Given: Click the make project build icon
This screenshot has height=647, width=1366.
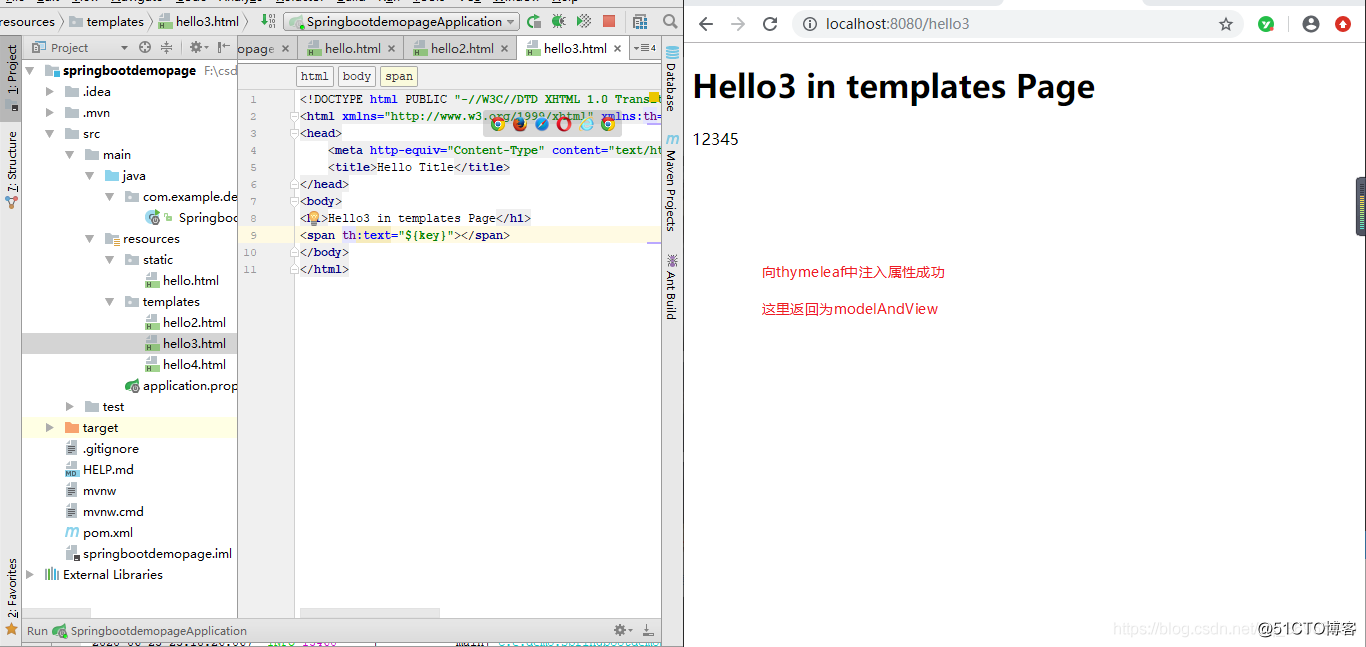Looking at the screenshot, I should [268, 21].
